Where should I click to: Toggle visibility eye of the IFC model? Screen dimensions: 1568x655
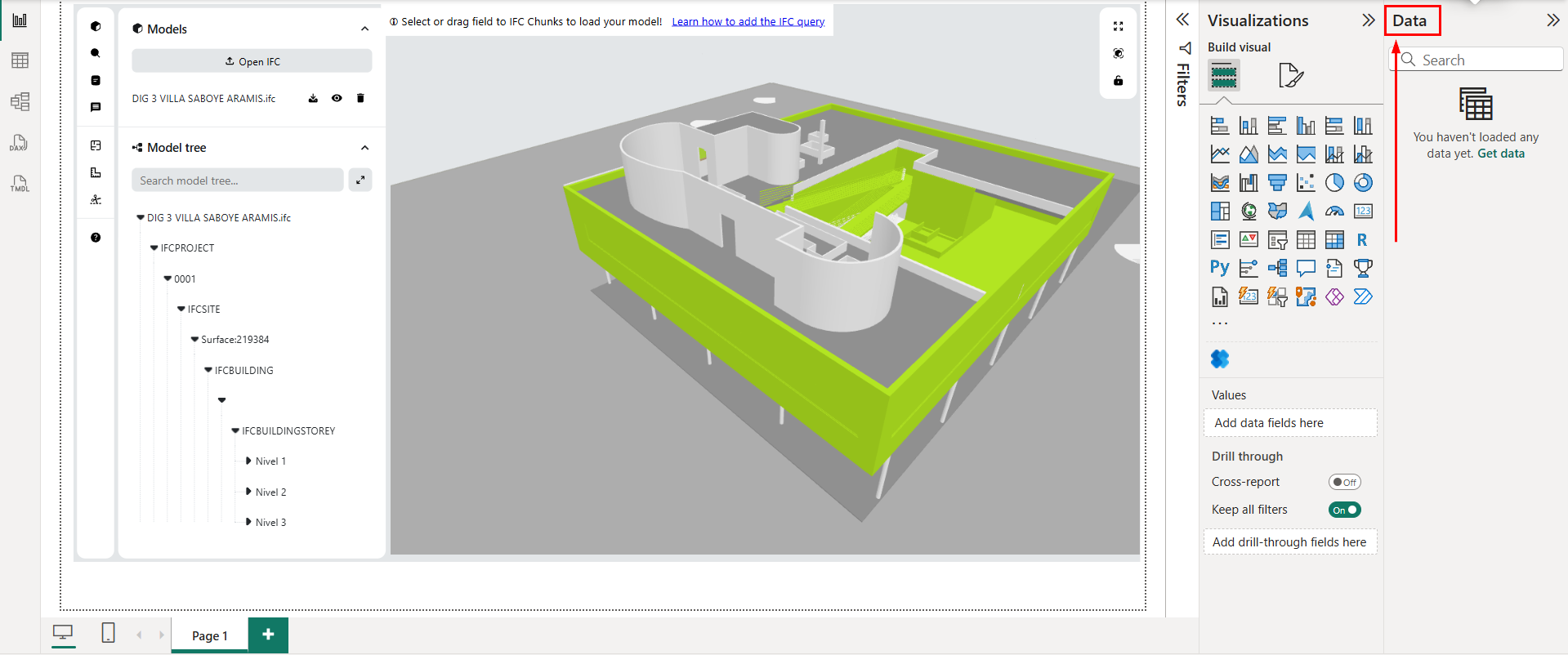(x=337, y=99)
